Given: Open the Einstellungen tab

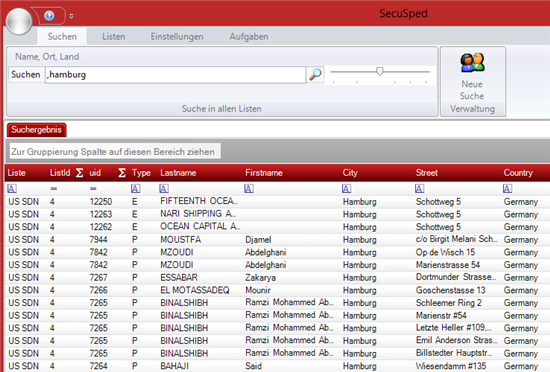Looking at the screenshot, I should 177,36.
